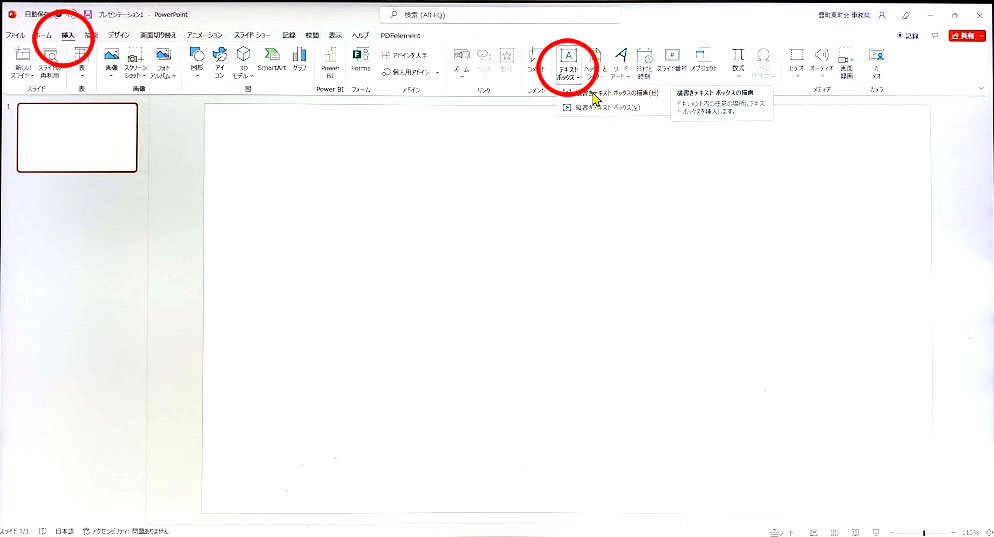Click the 記録 record button near Share
Viewport: 994px width, 537px height.
908,36
